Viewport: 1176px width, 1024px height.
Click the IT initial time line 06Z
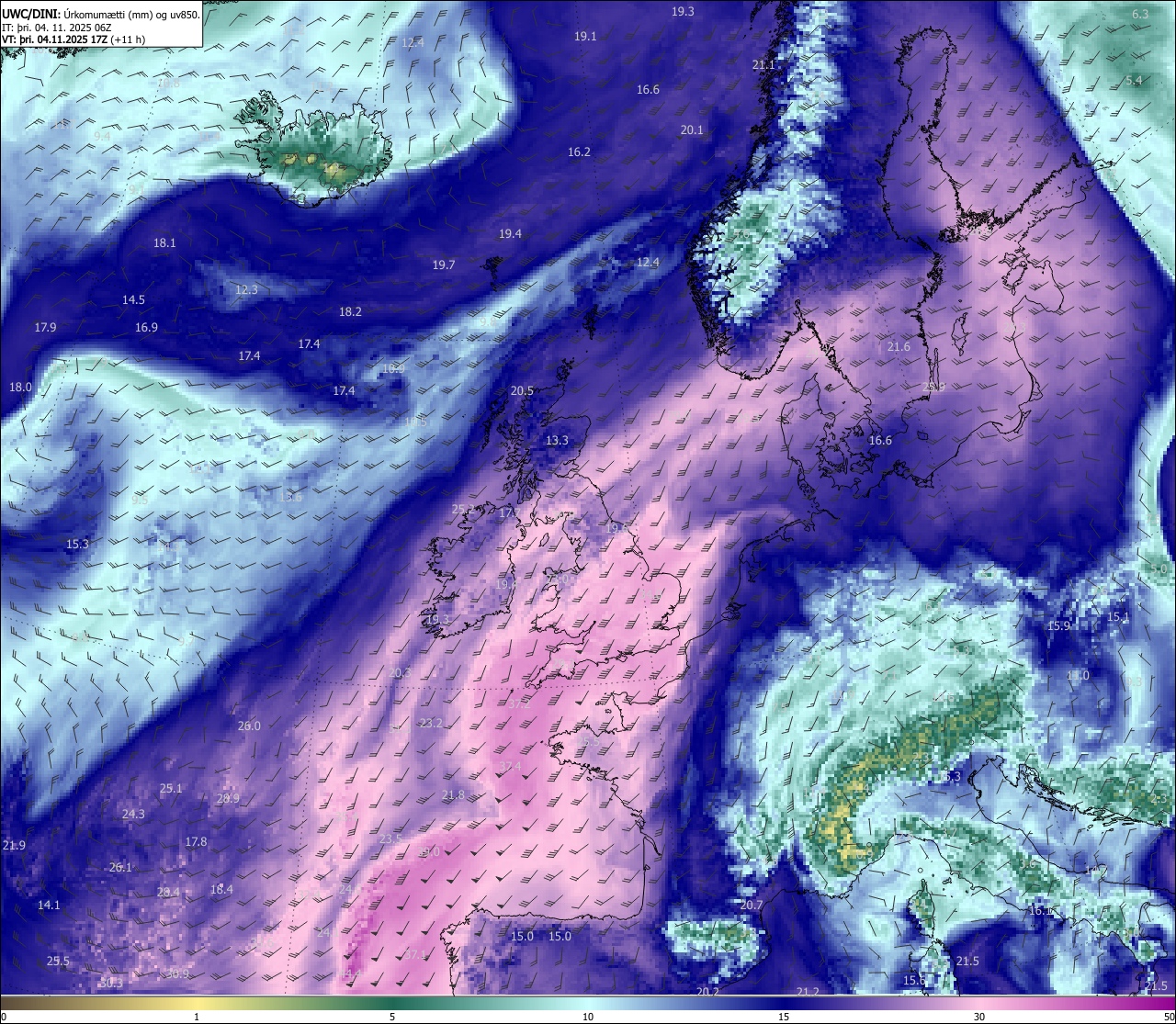point(57,28)
